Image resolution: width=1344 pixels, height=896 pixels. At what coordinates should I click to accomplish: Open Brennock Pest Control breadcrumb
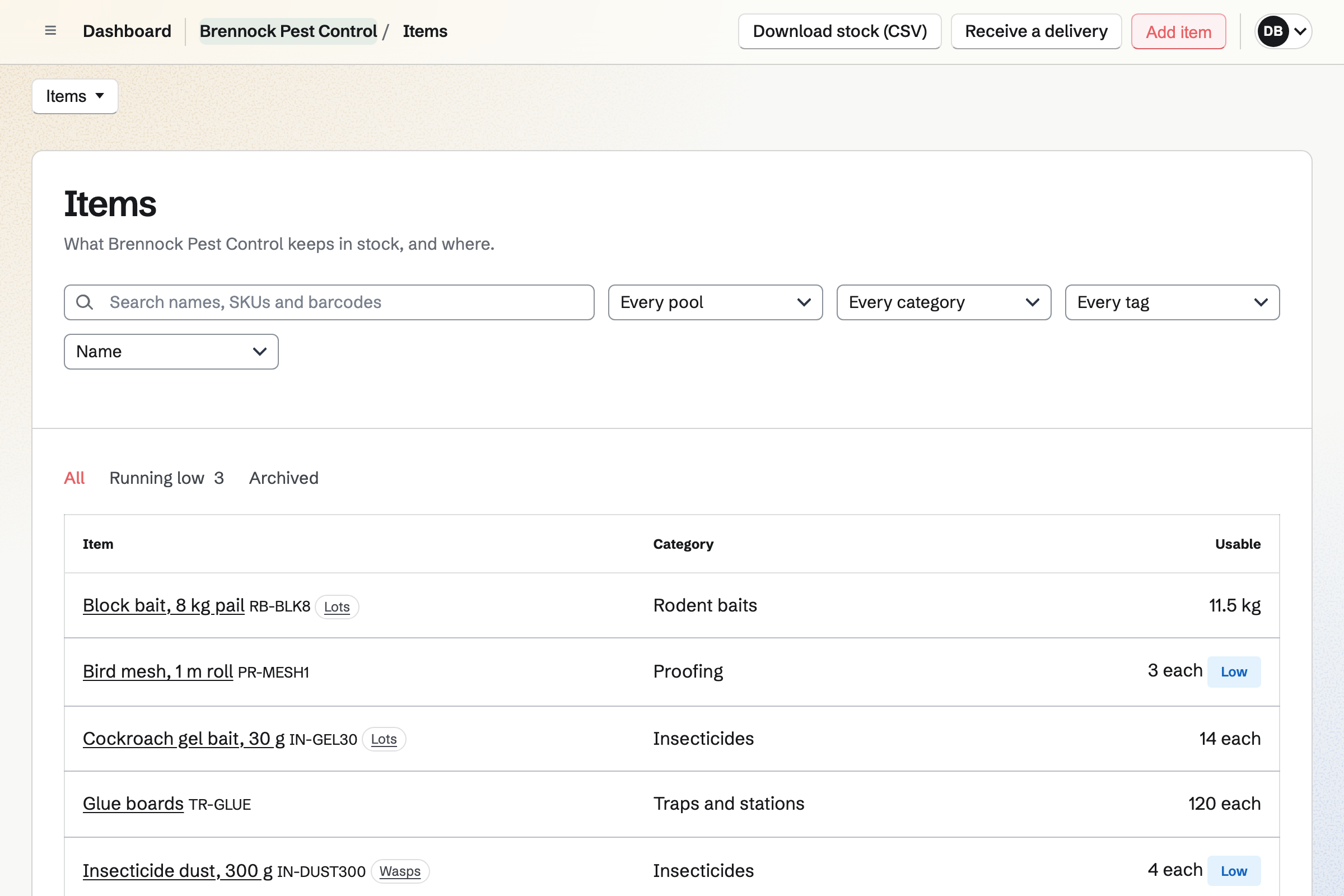tap(288, 31)
